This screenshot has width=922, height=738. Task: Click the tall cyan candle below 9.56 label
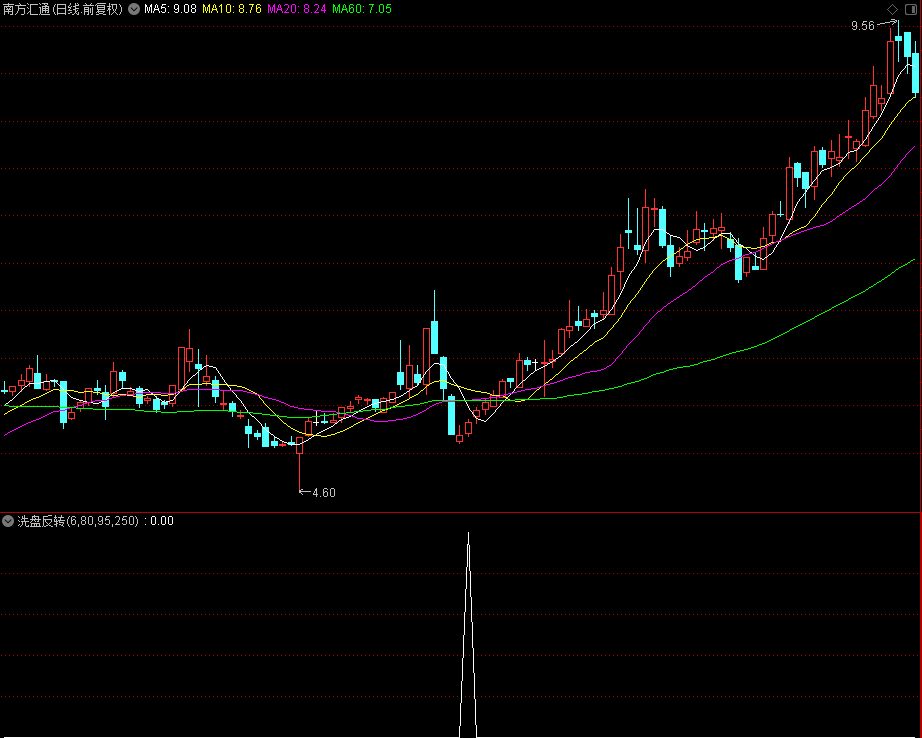906,45
